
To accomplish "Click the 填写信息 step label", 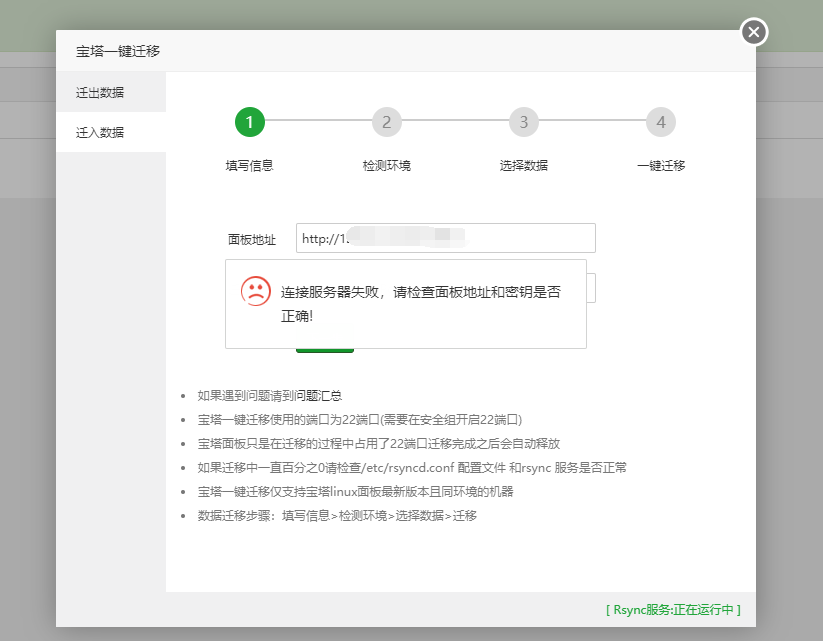I will click(x=250, y=165).
